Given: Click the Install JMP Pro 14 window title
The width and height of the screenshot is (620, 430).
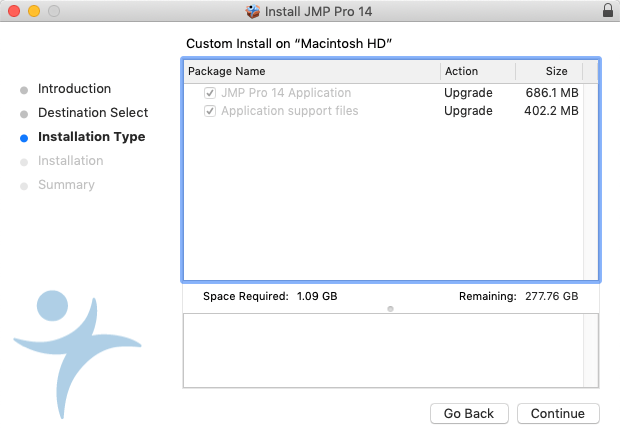Looking at the screenshot, I should click(318, 11).
